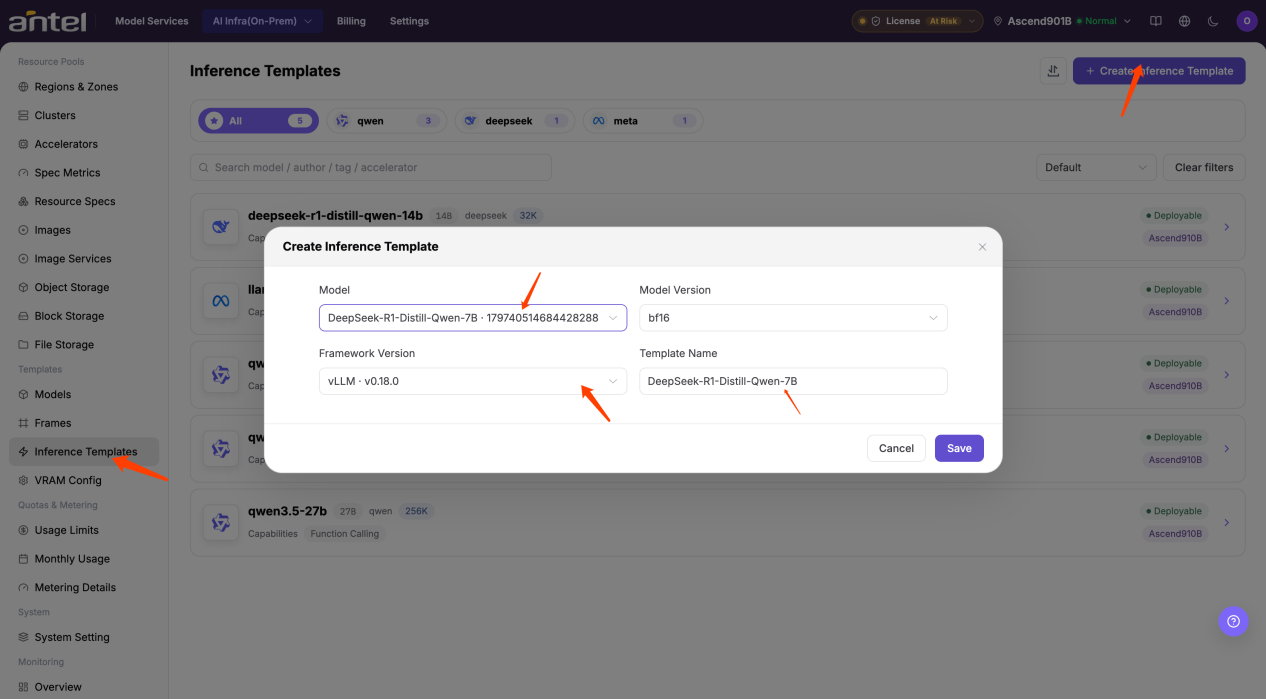The width and height of the screenshot is (1266, 699).
Task: Open File Storage page
Action: 84,344
